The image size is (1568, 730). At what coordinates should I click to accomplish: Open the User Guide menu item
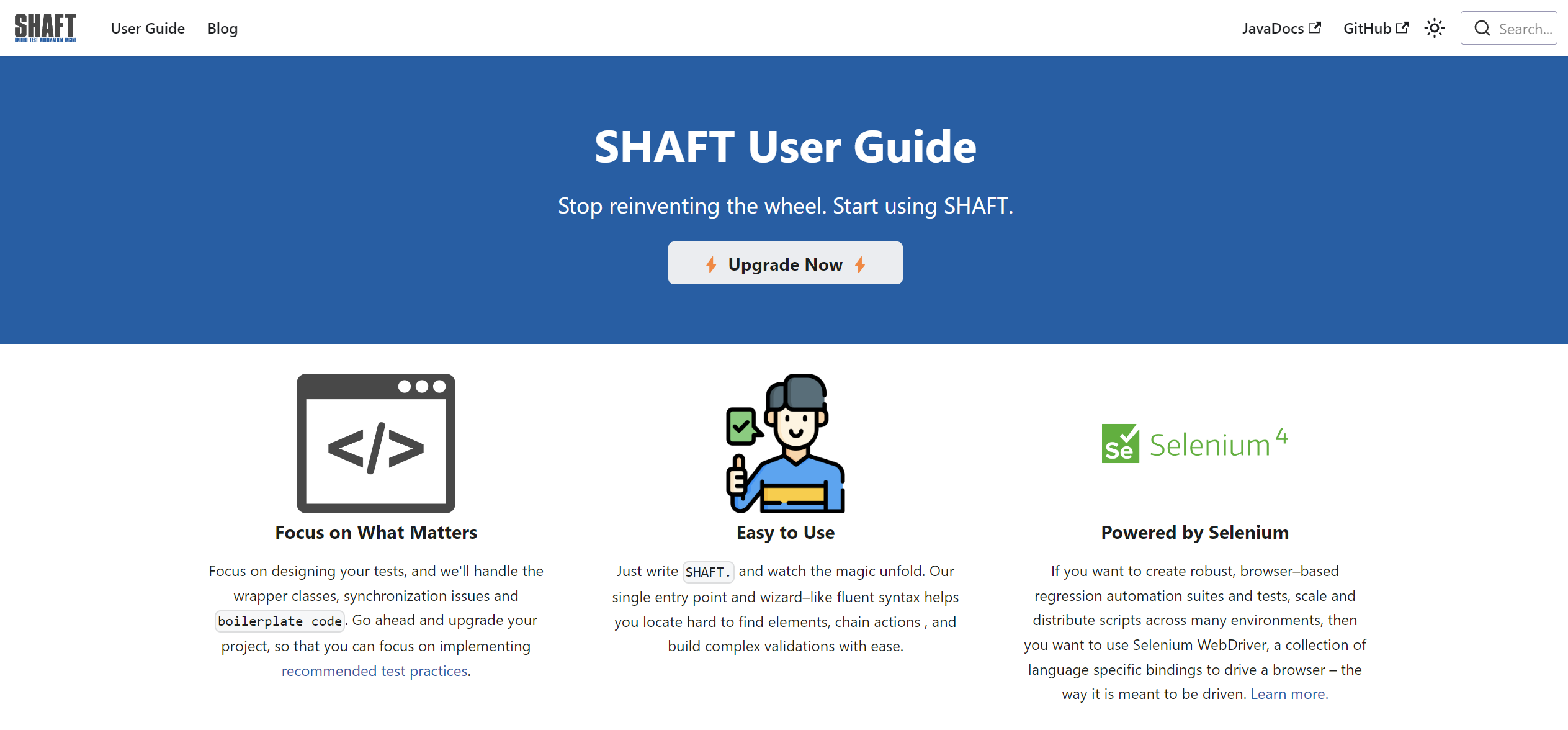[148, 27]
